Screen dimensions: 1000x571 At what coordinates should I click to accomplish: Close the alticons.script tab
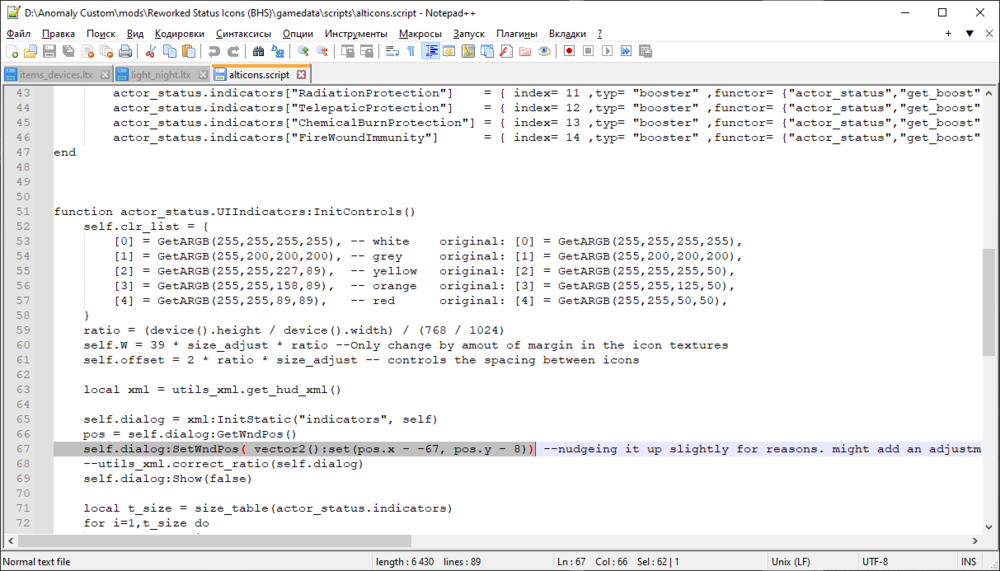tap(300, 75)
